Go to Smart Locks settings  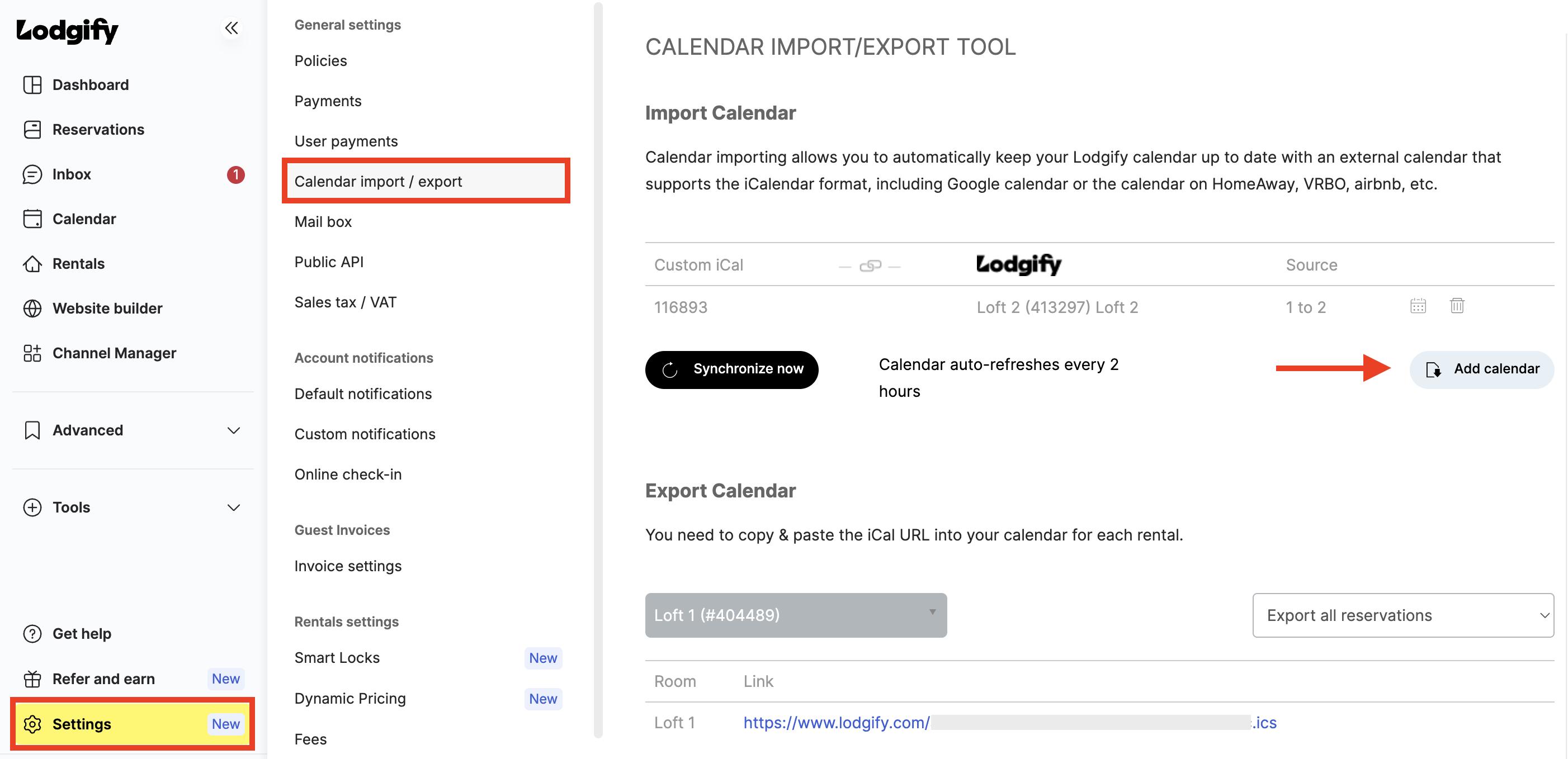[337, 658]
